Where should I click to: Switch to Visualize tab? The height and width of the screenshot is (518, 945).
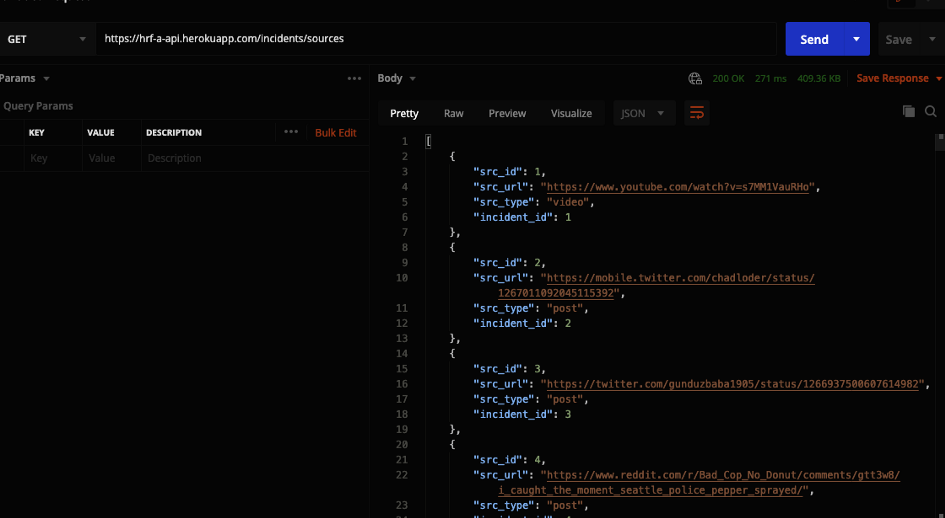click(571, 113)
